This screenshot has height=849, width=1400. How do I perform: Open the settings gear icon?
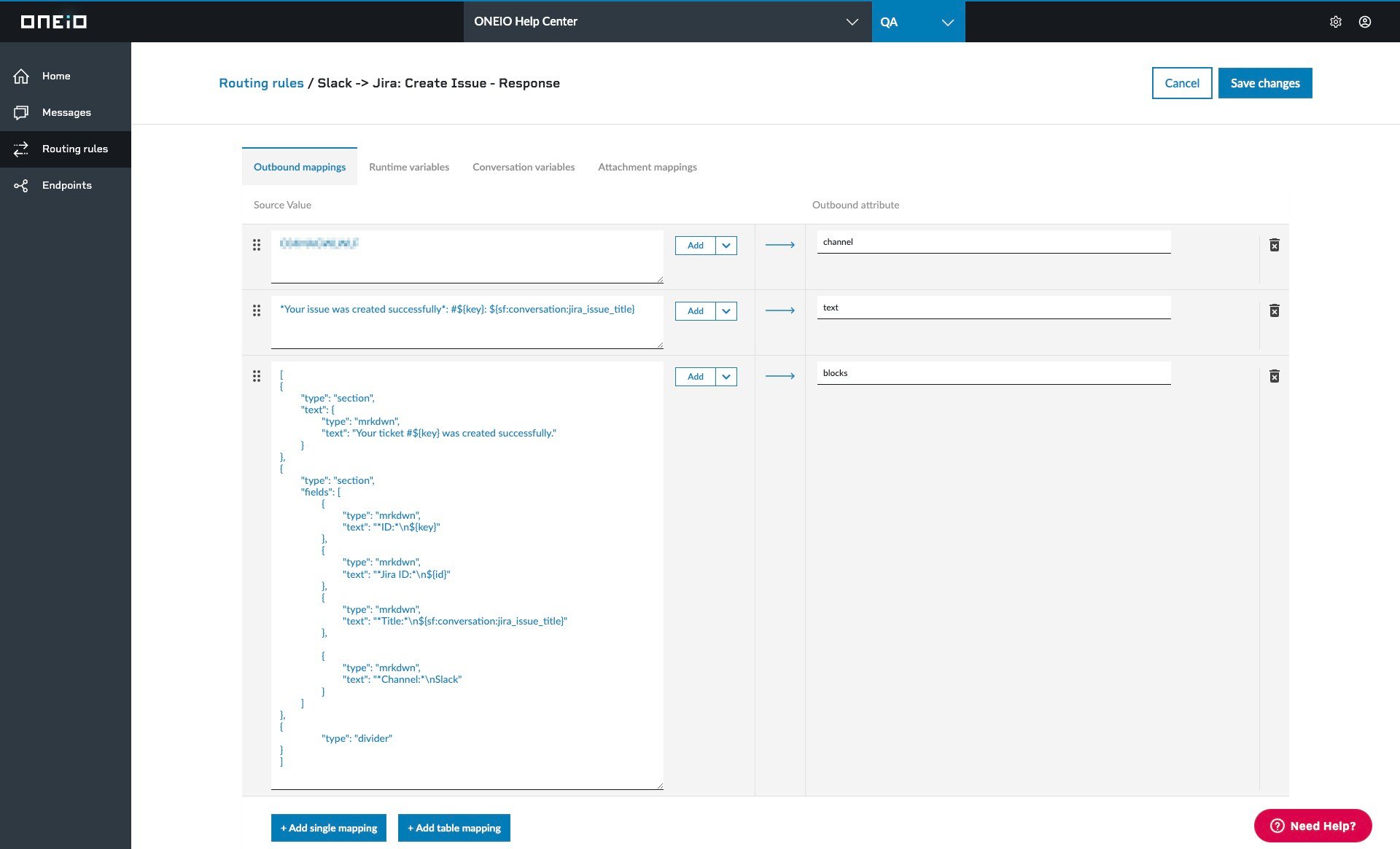[1336, 21]
